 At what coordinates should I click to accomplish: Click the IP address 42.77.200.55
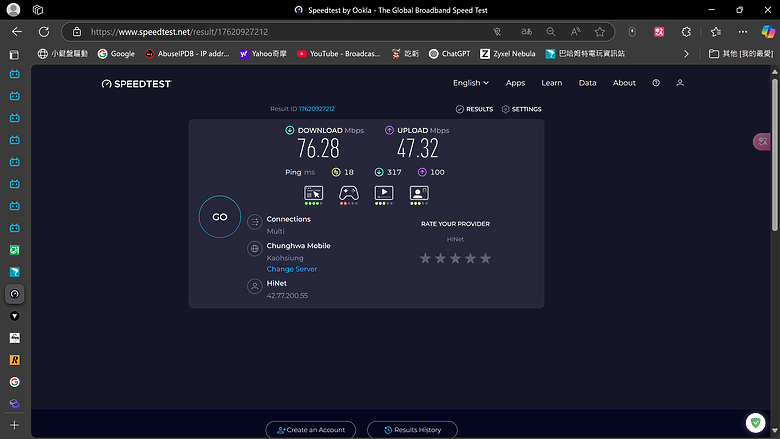287,296
